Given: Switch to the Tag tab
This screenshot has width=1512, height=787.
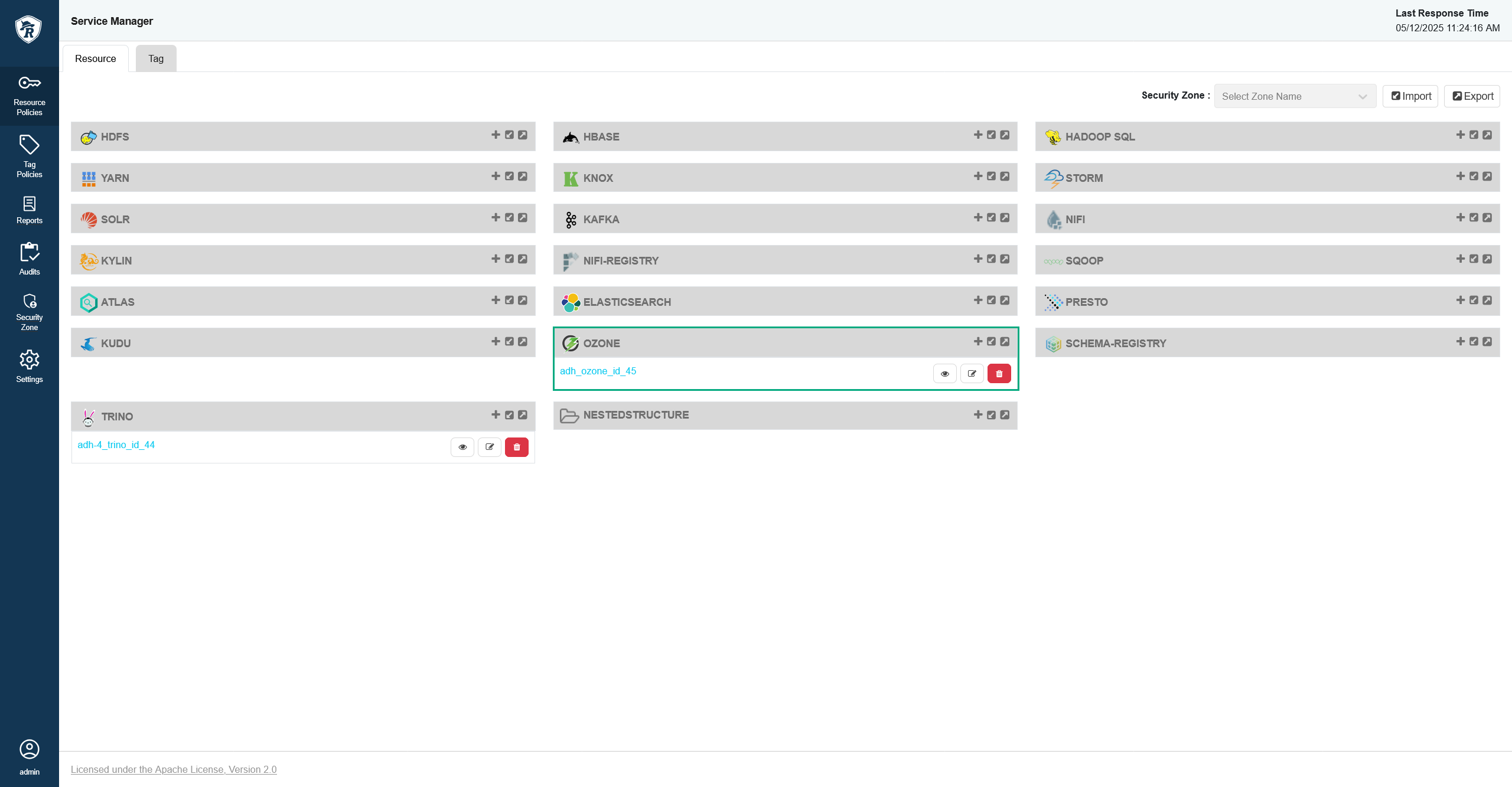Looking at the screenshot, I should coord(156,58).
